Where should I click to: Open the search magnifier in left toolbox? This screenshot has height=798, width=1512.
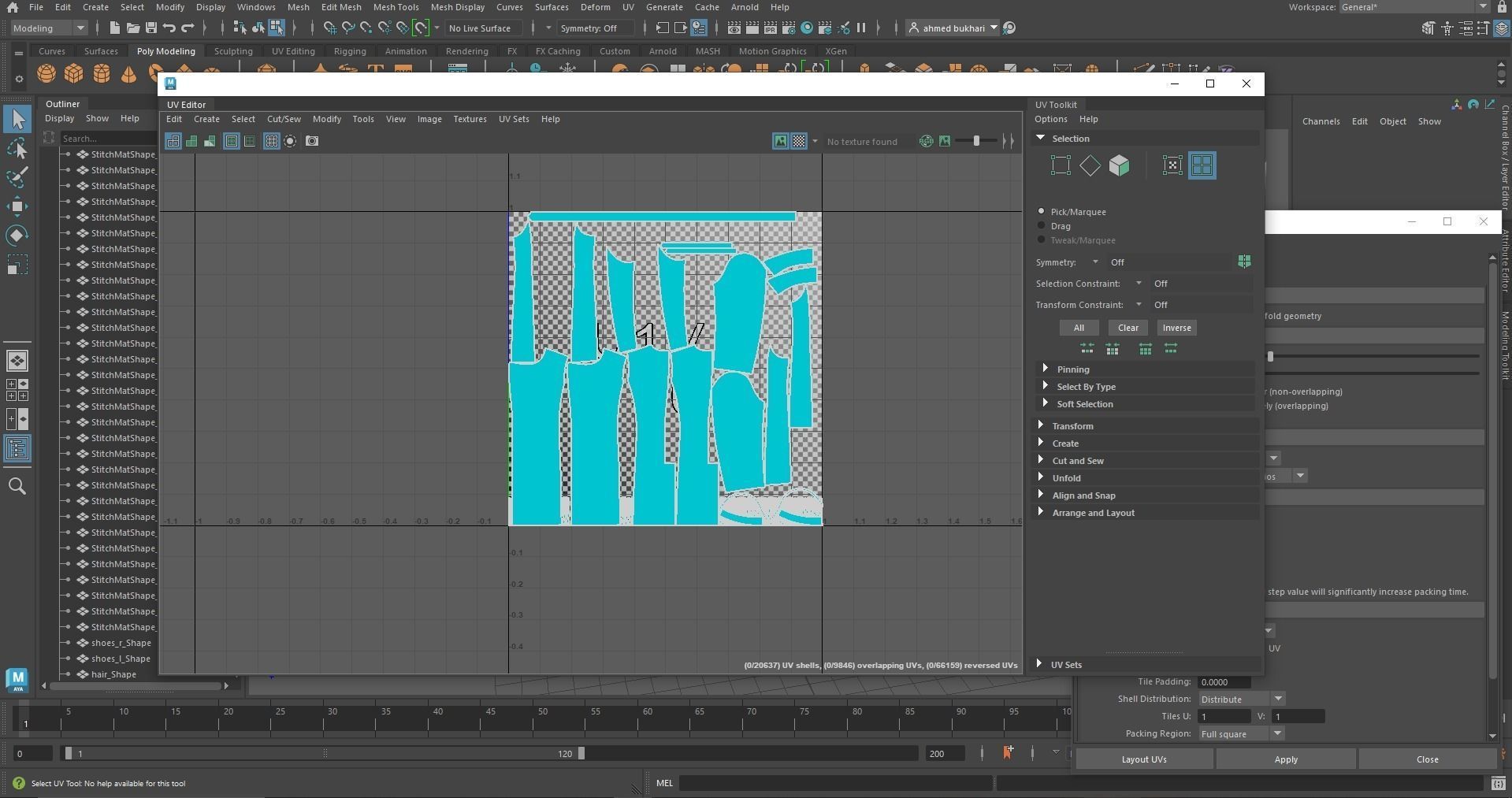point(17,486)
